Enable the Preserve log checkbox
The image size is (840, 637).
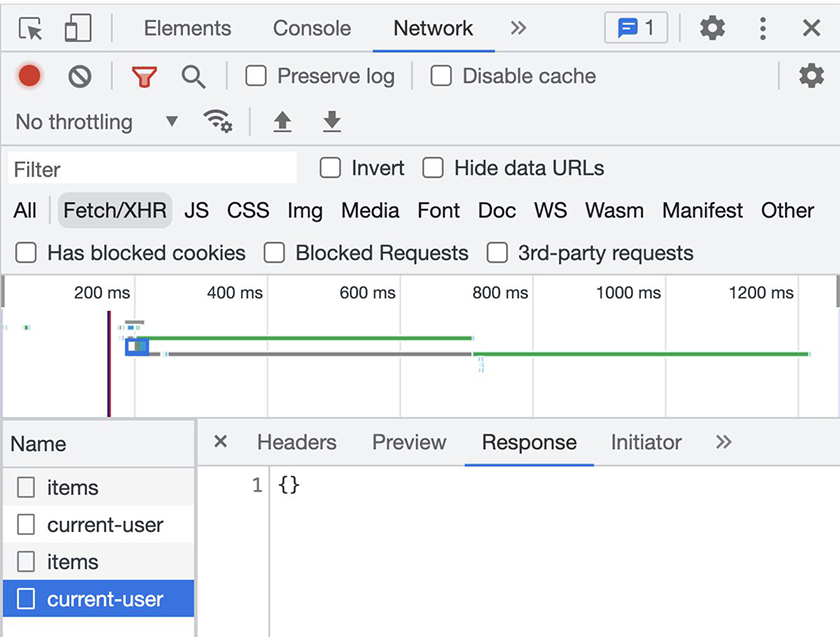pos(257,76)
